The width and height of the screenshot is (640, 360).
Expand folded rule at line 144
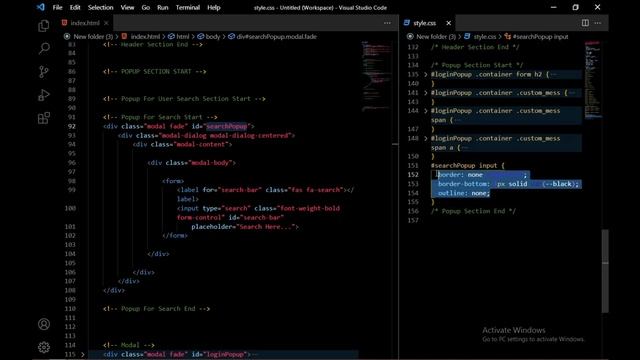[425, 111]
